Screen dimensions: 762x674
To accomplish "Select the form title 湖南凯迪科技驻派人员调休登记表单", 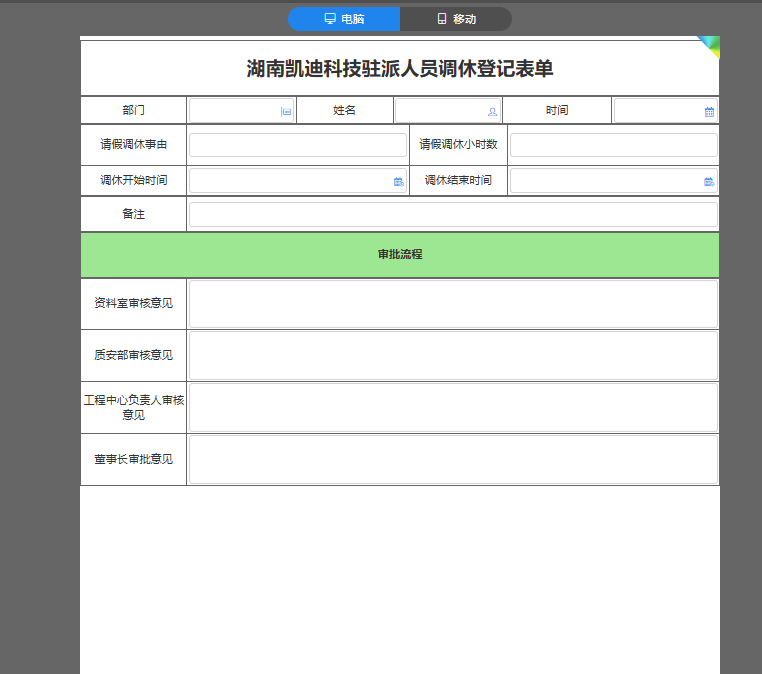I will pyautogui.click(x=399, y=69).
